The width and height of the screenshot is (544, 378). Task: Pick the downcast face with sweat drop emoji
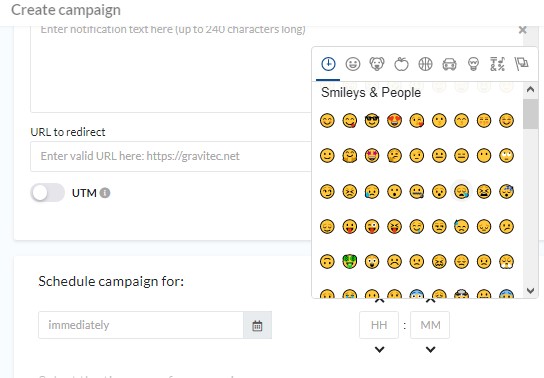tap(461, 226)
